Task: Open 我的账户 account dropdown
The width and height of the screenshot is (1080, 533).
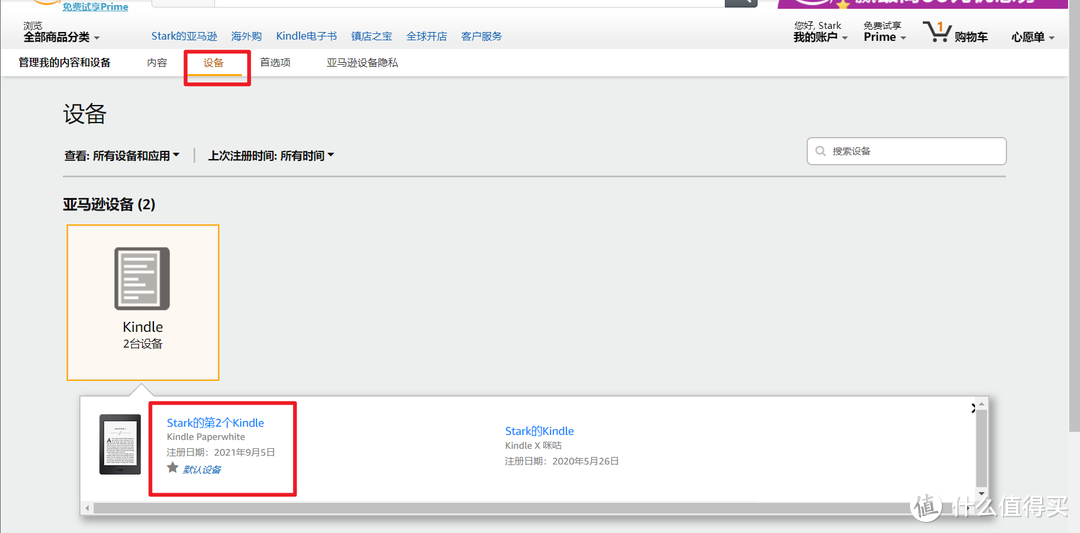Action: pyautogui.click(x=820, y=37)
